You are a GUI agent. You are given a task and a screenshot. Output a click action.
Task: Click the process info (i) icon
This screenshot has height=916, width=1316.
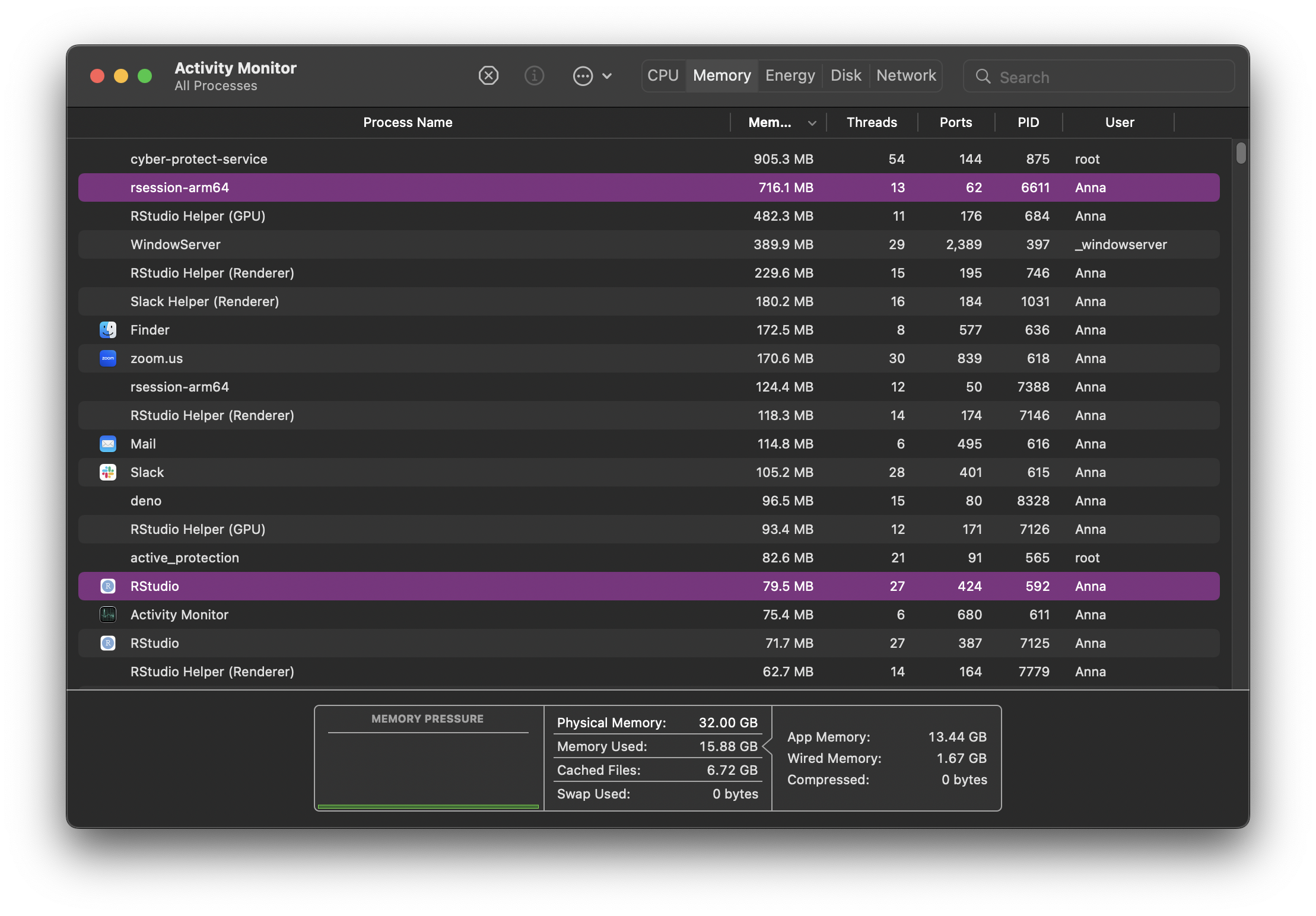tap(534, 76)
